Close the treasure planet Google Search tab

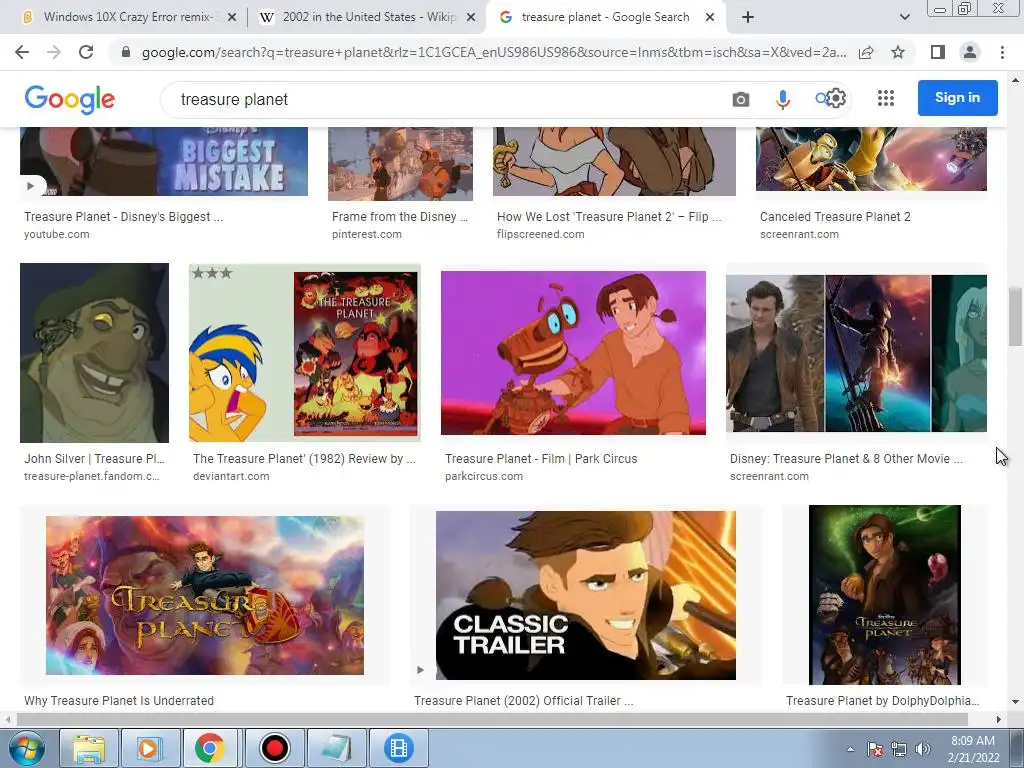(710, 18)
